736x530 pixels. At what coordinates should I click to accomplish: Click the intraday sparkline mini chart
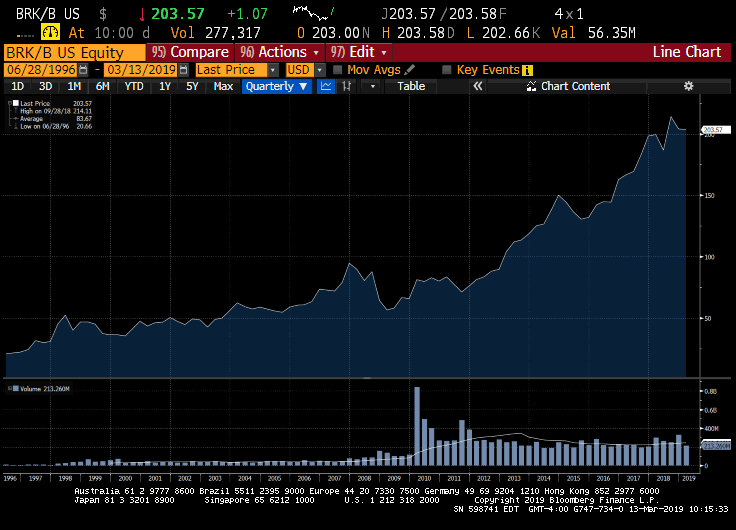pos(314,13)
